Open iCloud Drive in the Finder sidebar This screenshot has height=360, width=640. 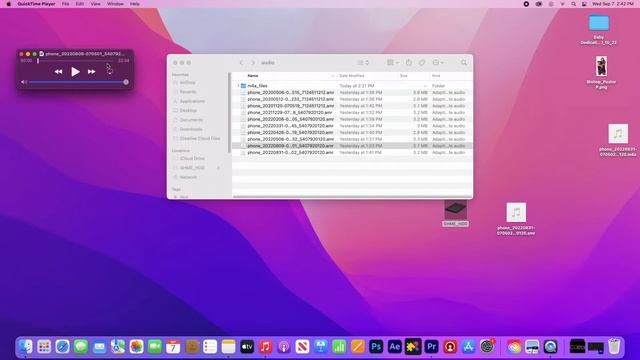click(192, 158)
